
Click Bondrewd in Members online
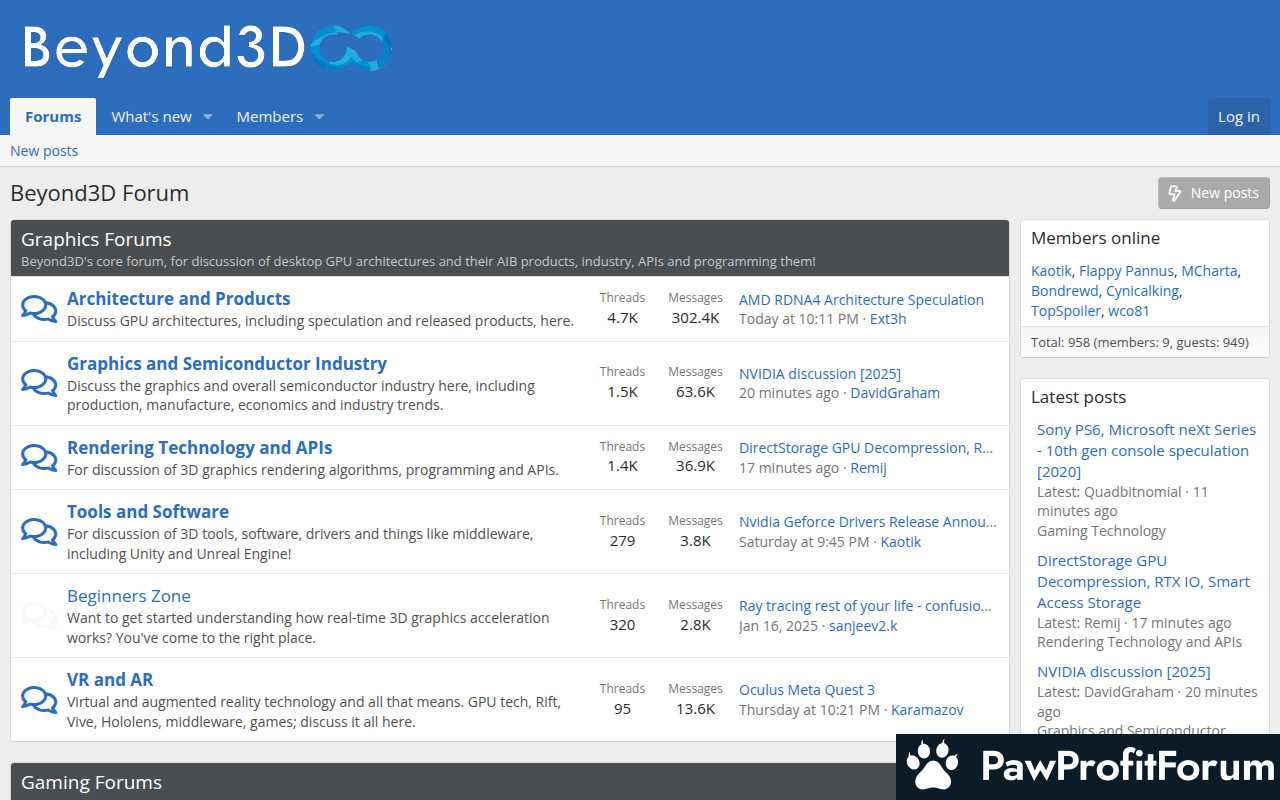pos(1065,291)
